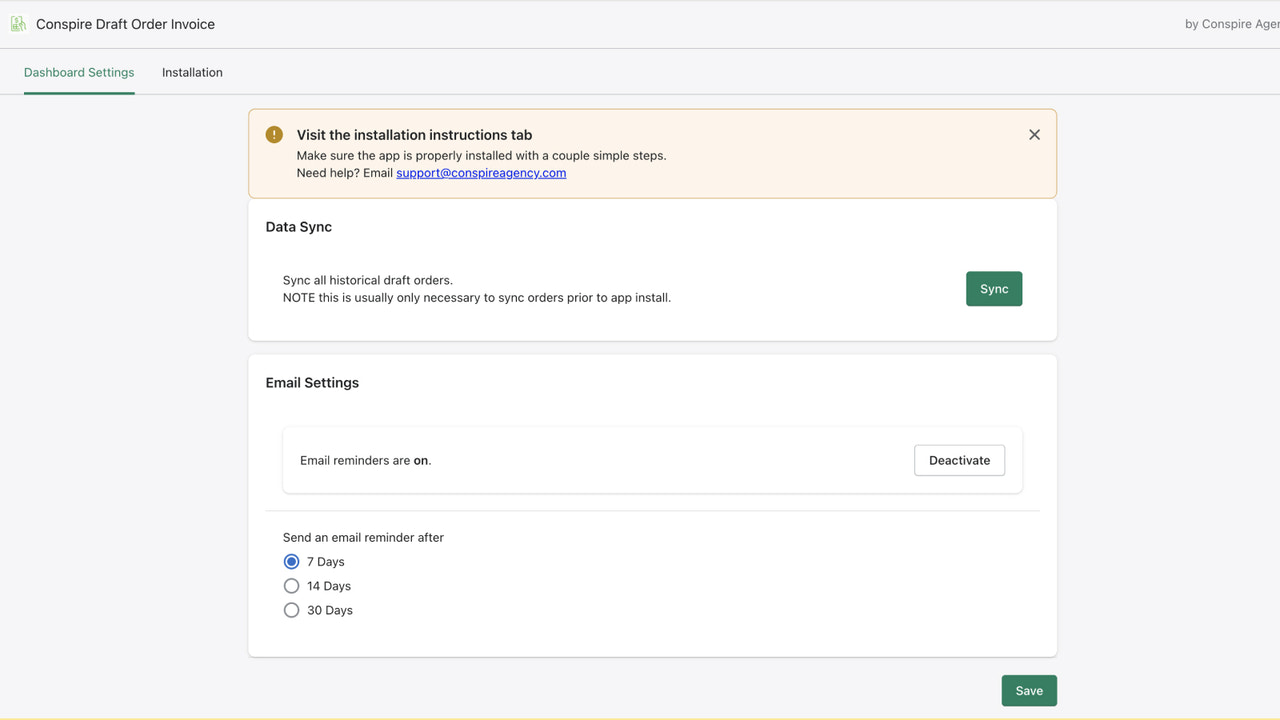Viewport: 1280px width, 720px height.
Task: Click the Send an email reminder after label
Action: click(x=363, y=537)
